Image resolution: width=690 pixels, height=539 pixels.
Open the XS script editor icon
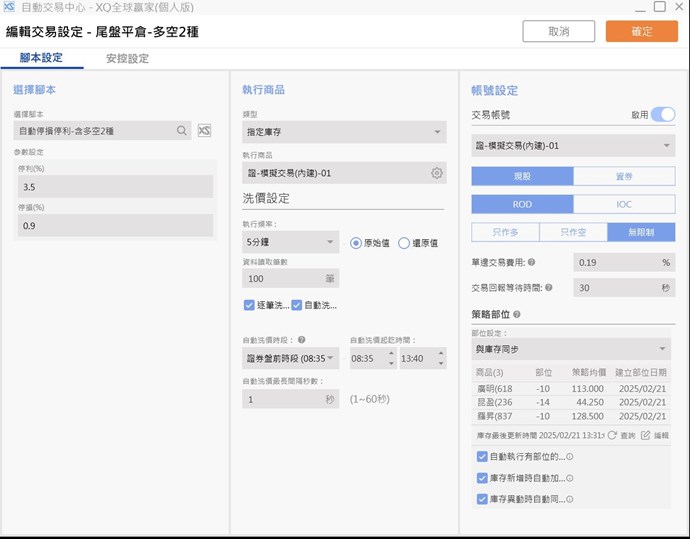pyautogui.click(x=204, y=130)
